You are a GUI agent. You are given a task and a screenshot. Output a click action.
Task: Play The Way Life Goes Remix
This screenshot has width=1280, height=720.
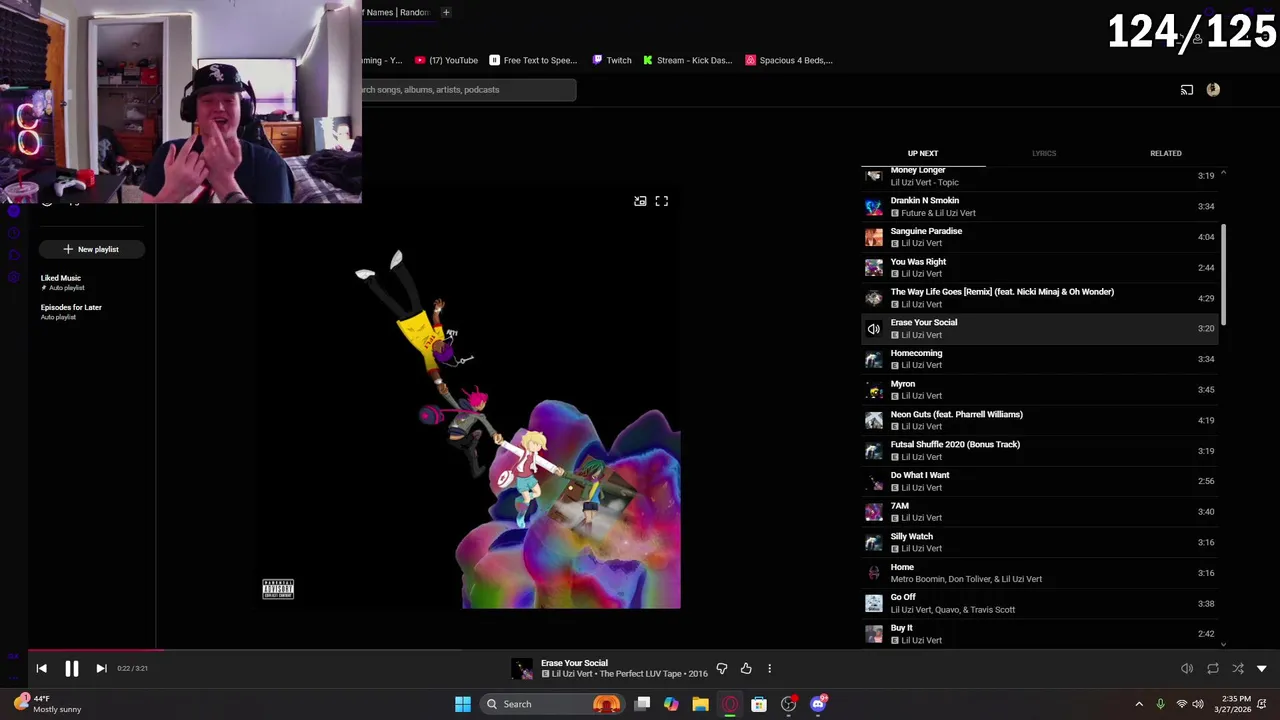coord(1040,298)
